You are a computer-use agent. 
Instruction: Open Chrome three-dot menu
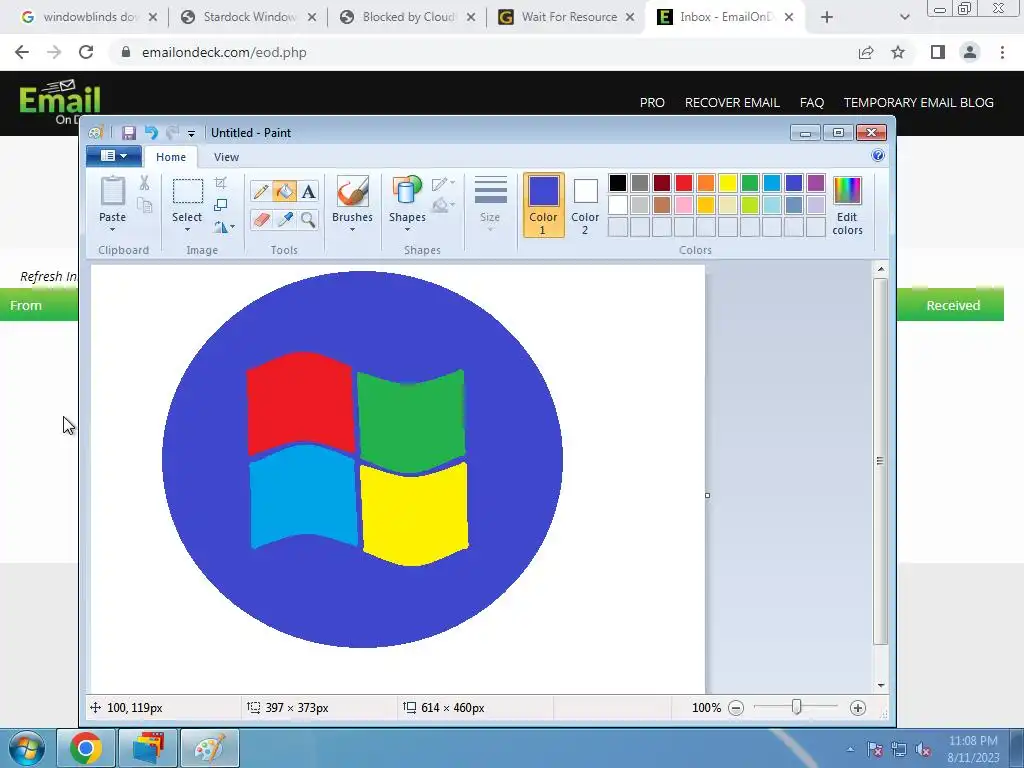(1002, 52)
